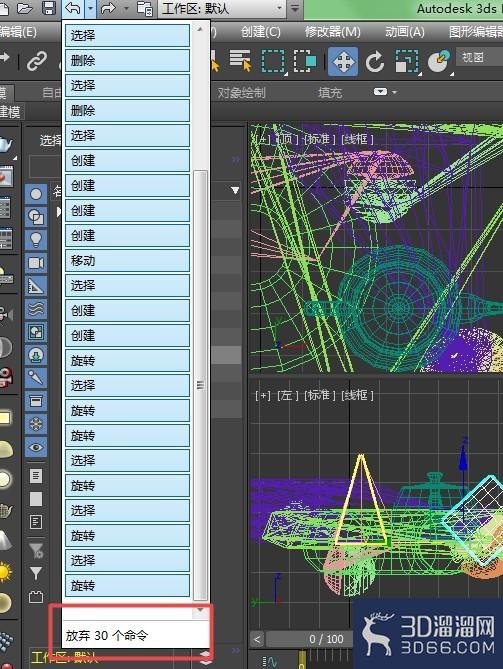Toggle Window/Crossing selection mode
This screenshot has height=669, width=503.
click(305, 61)
